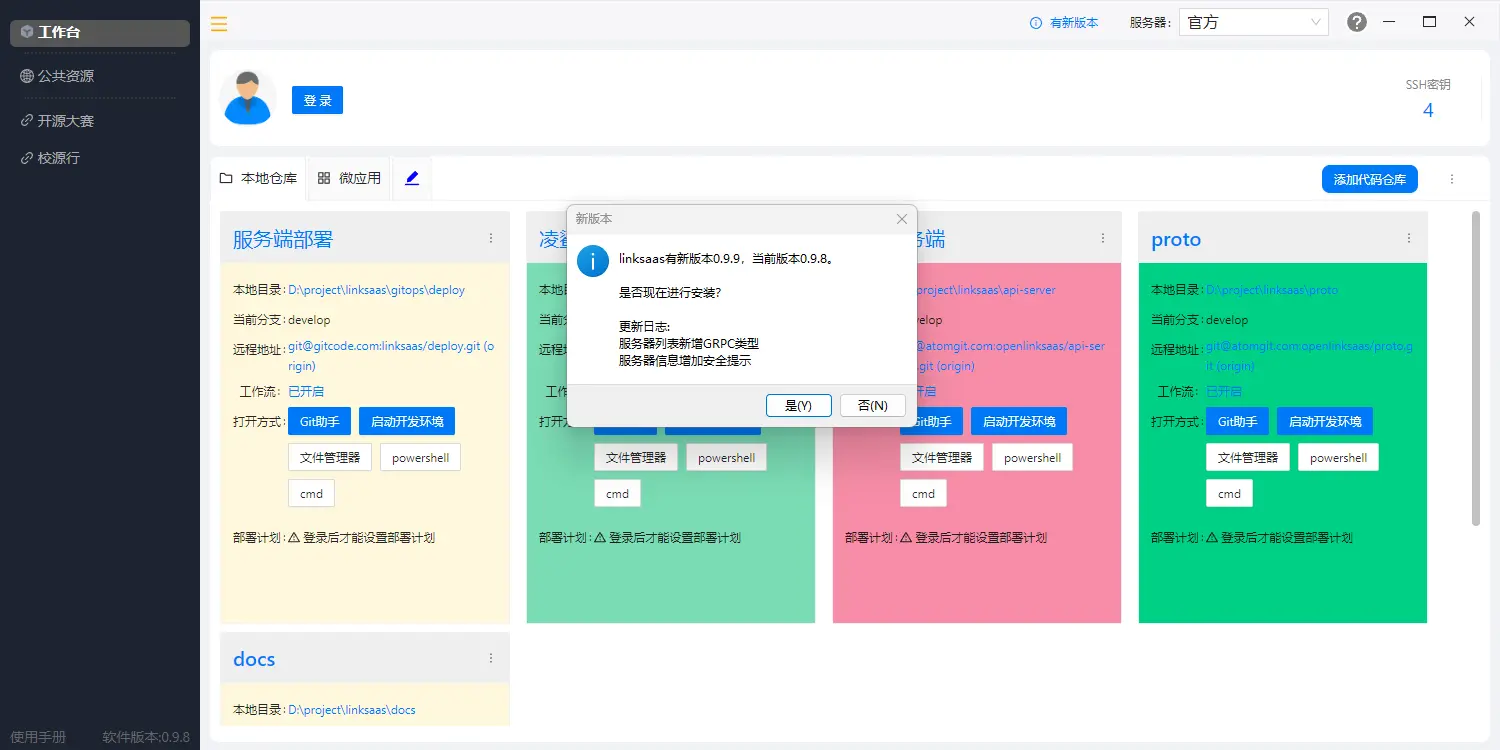Select 工作台 in the sidebar
This screenshot has height=750, width=1500.
100,32
